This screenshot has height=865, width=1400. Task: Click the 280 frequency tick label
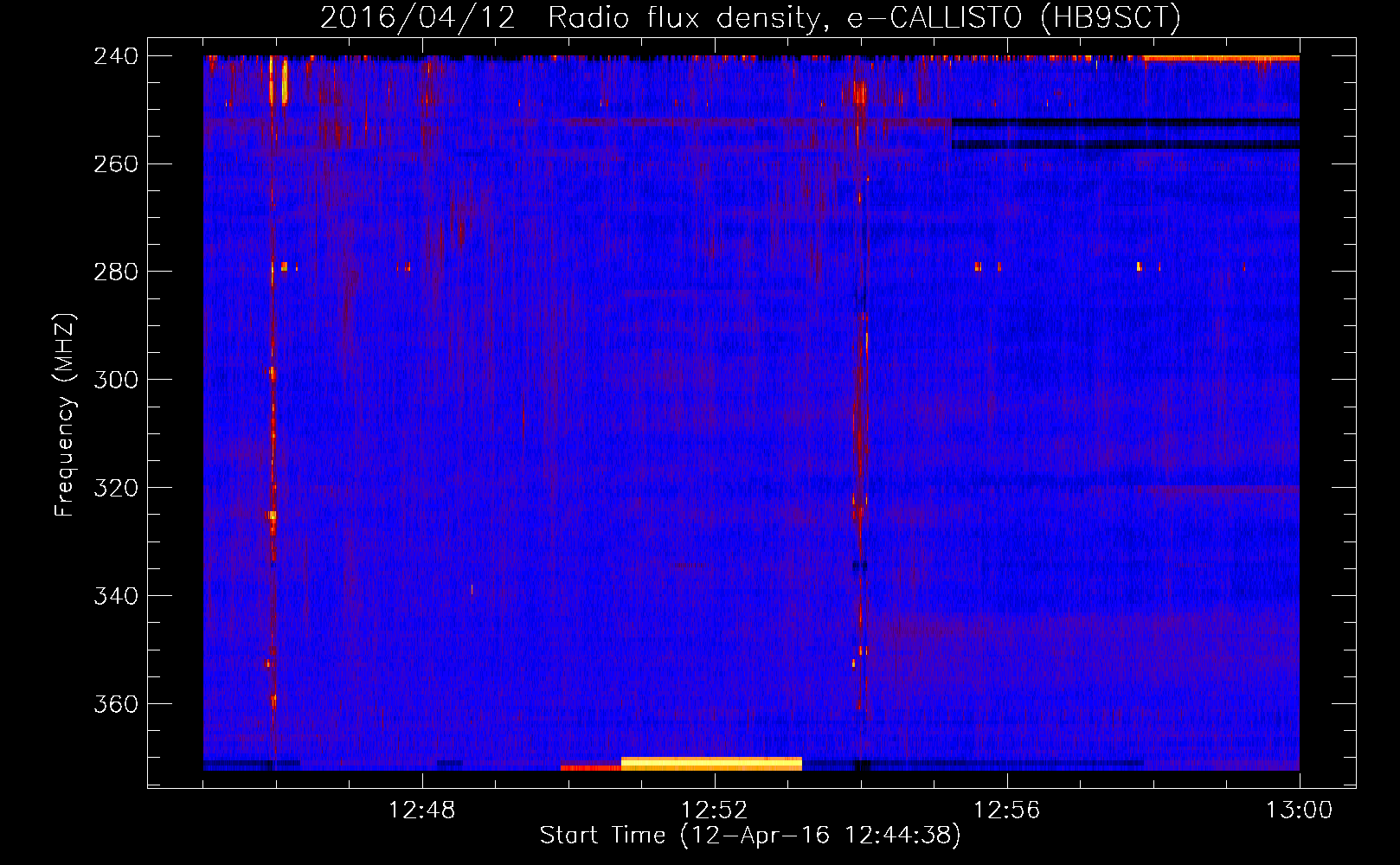(116, 272)
